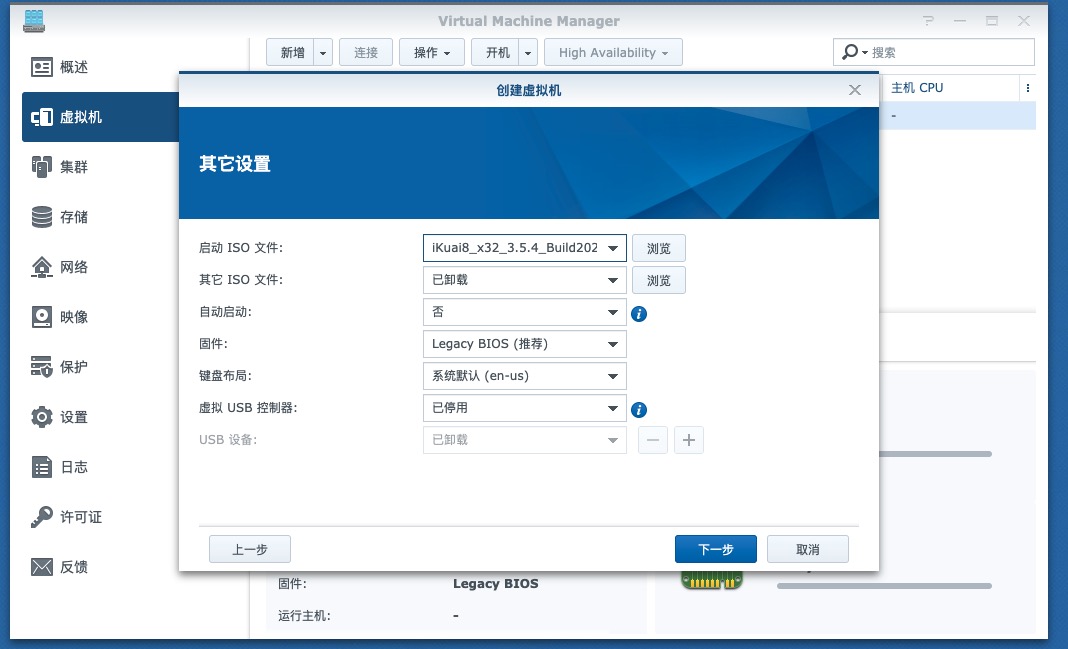Open the 存储 storage sidebar item

pyautogui.click(x=101, y=217)
